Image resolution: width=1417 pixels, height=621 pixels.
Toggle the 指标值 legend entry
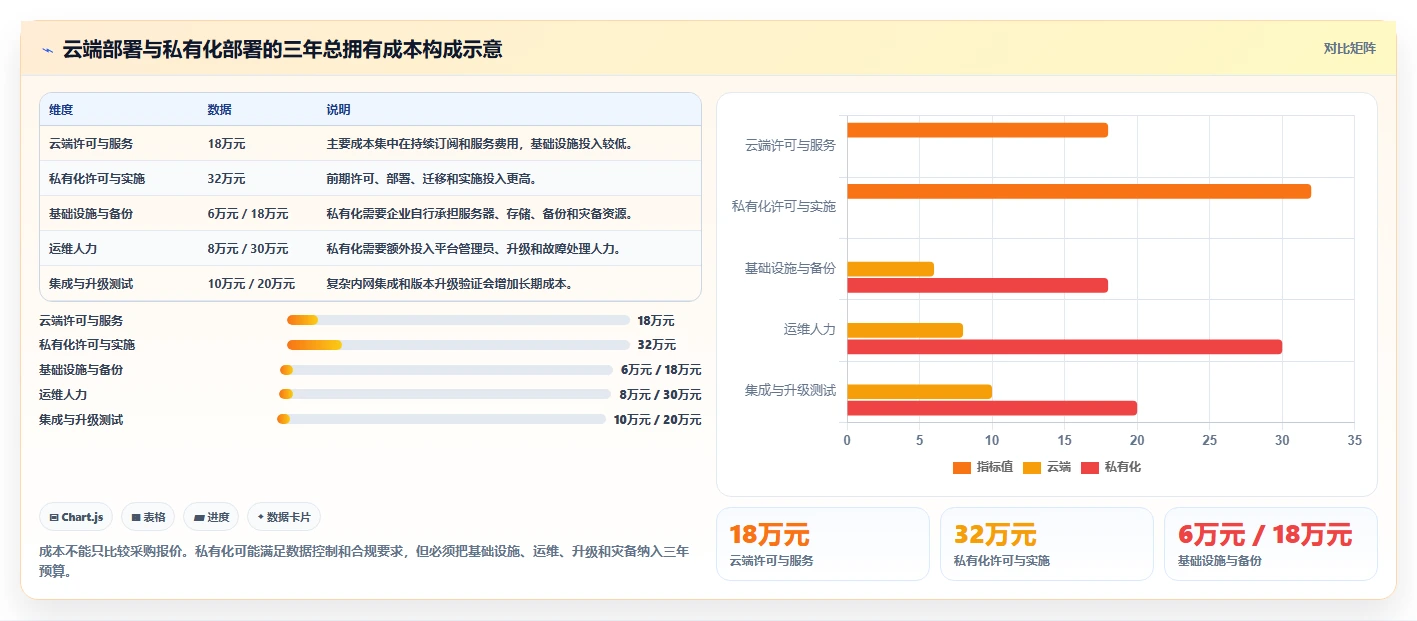point(983,467)
